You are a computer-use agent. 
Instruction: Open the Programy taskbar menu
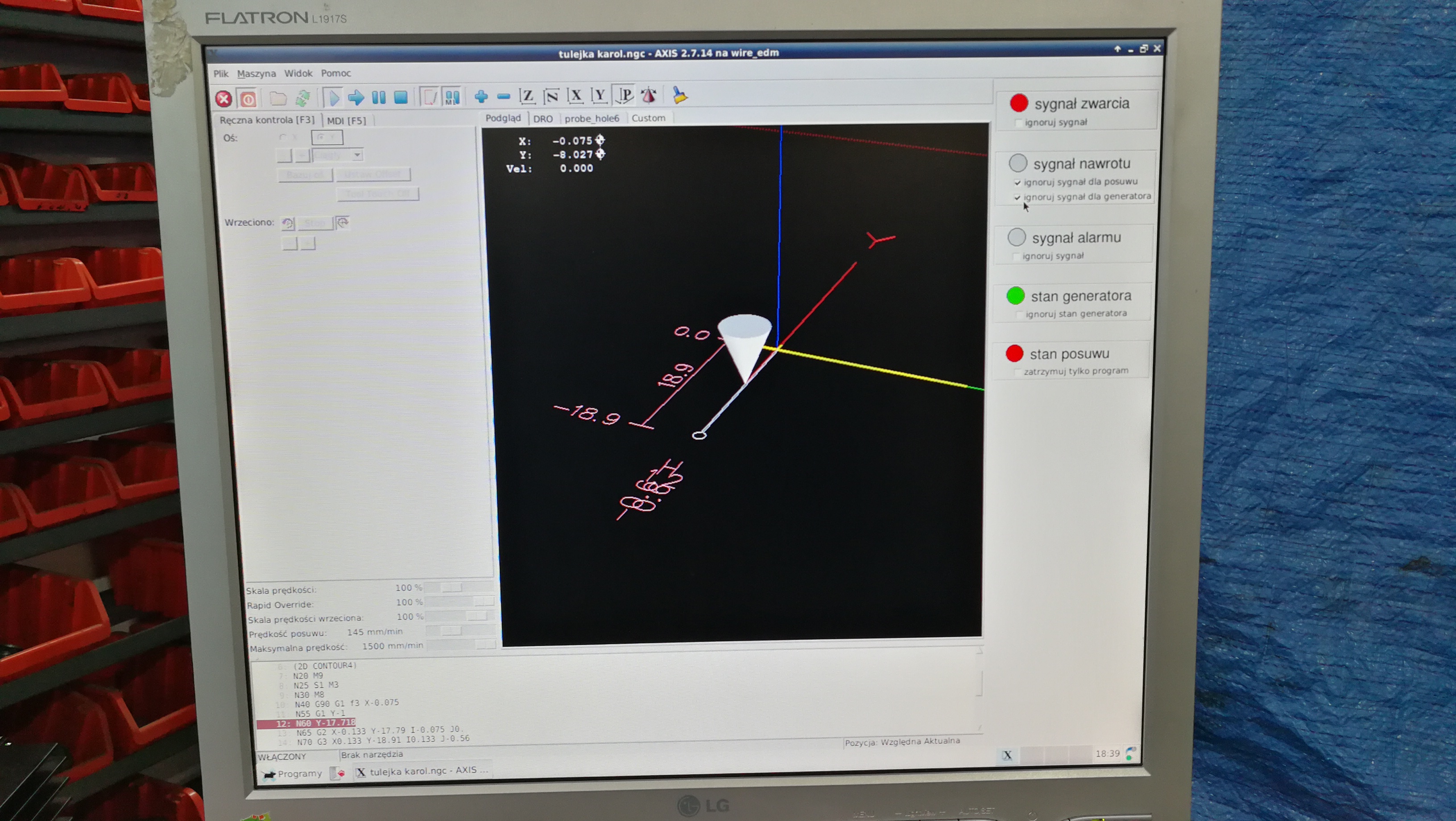coord(293,774)
